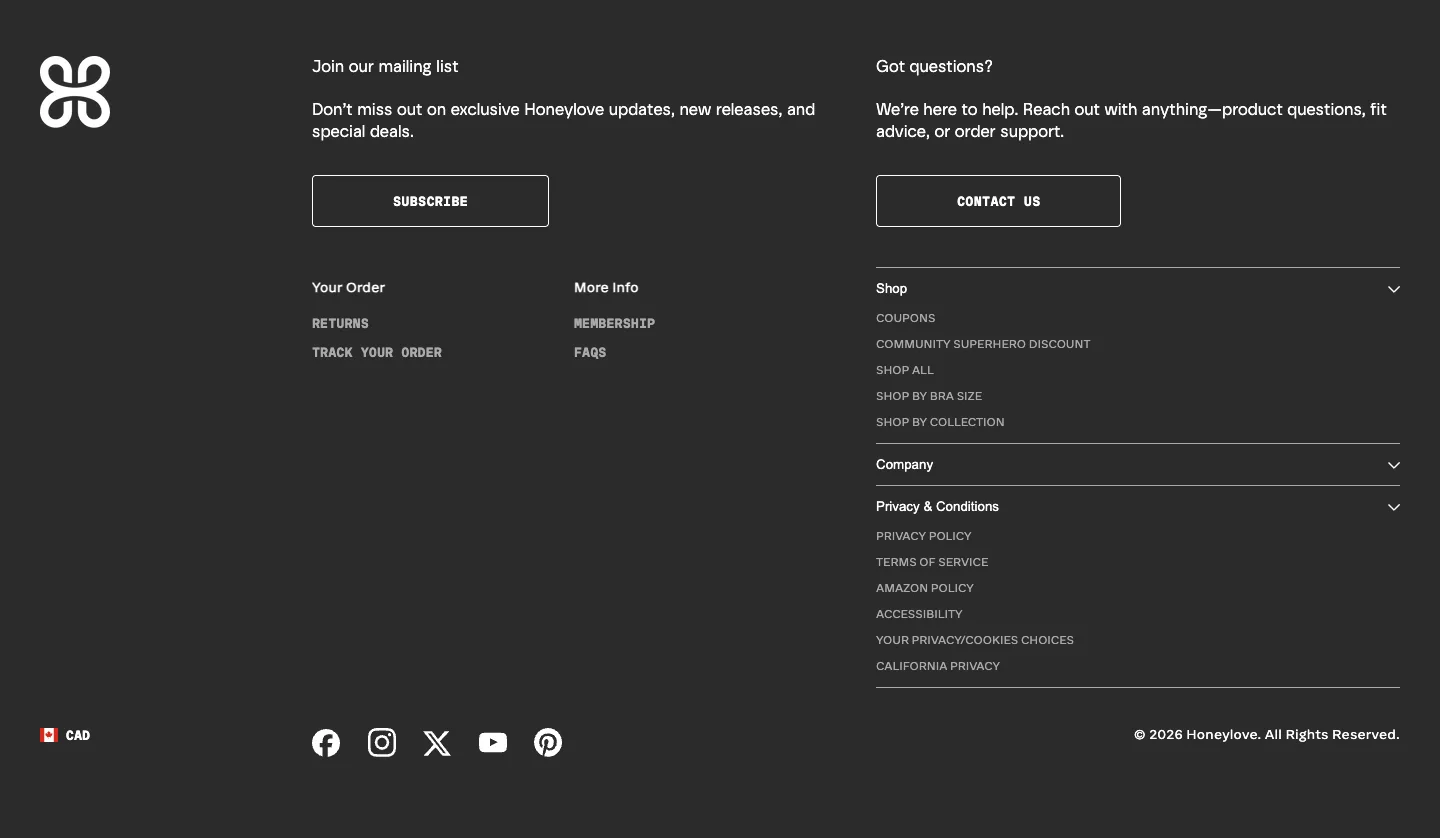
Task: Click the Privacy & Conditions heading
Action: click(937, 506)
